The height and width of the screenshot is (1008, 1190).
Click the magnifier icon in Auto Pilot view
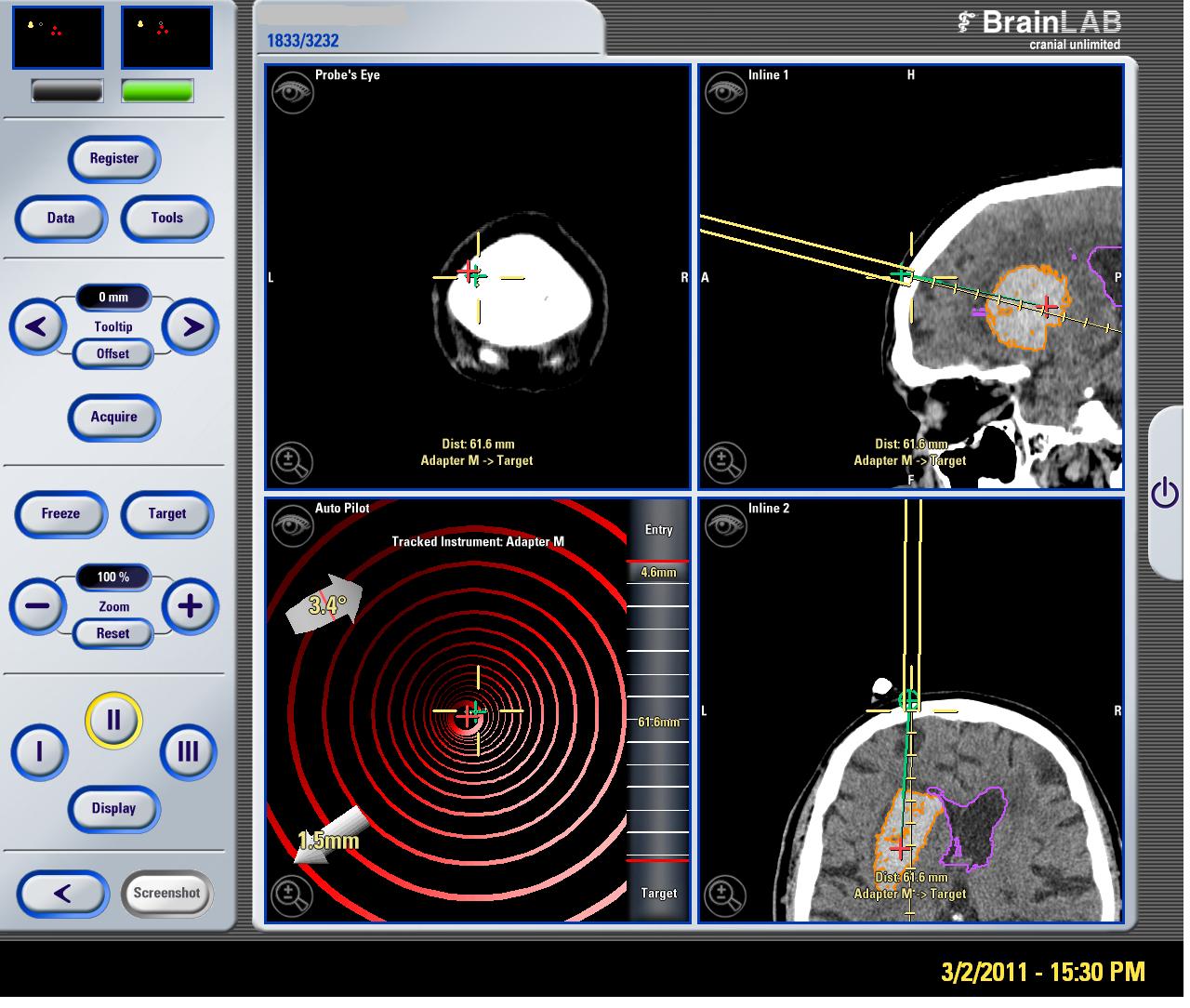292,895
